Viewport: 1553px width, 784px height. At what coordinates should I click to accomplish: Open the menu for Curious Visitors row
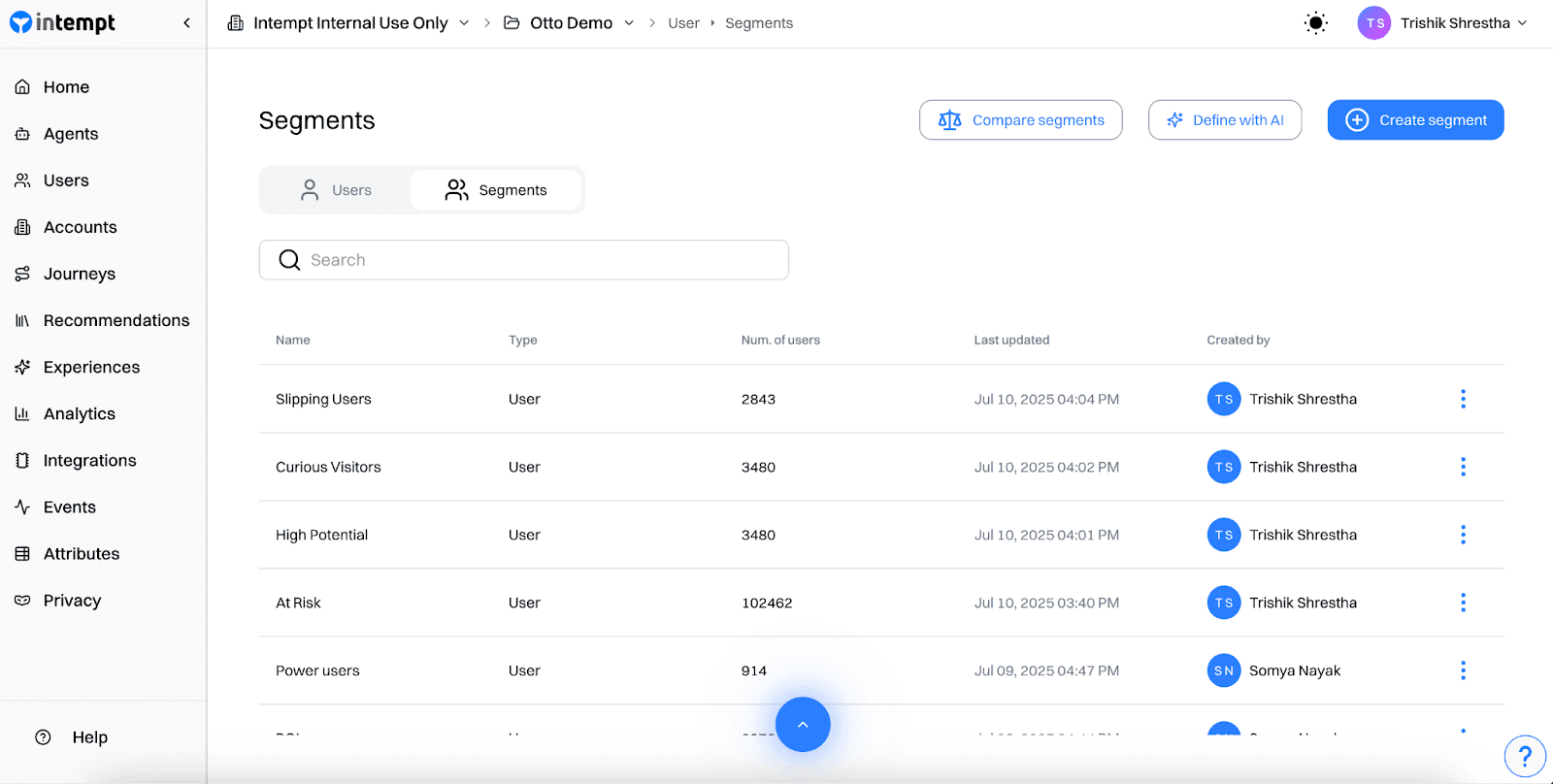[1463, 467]
